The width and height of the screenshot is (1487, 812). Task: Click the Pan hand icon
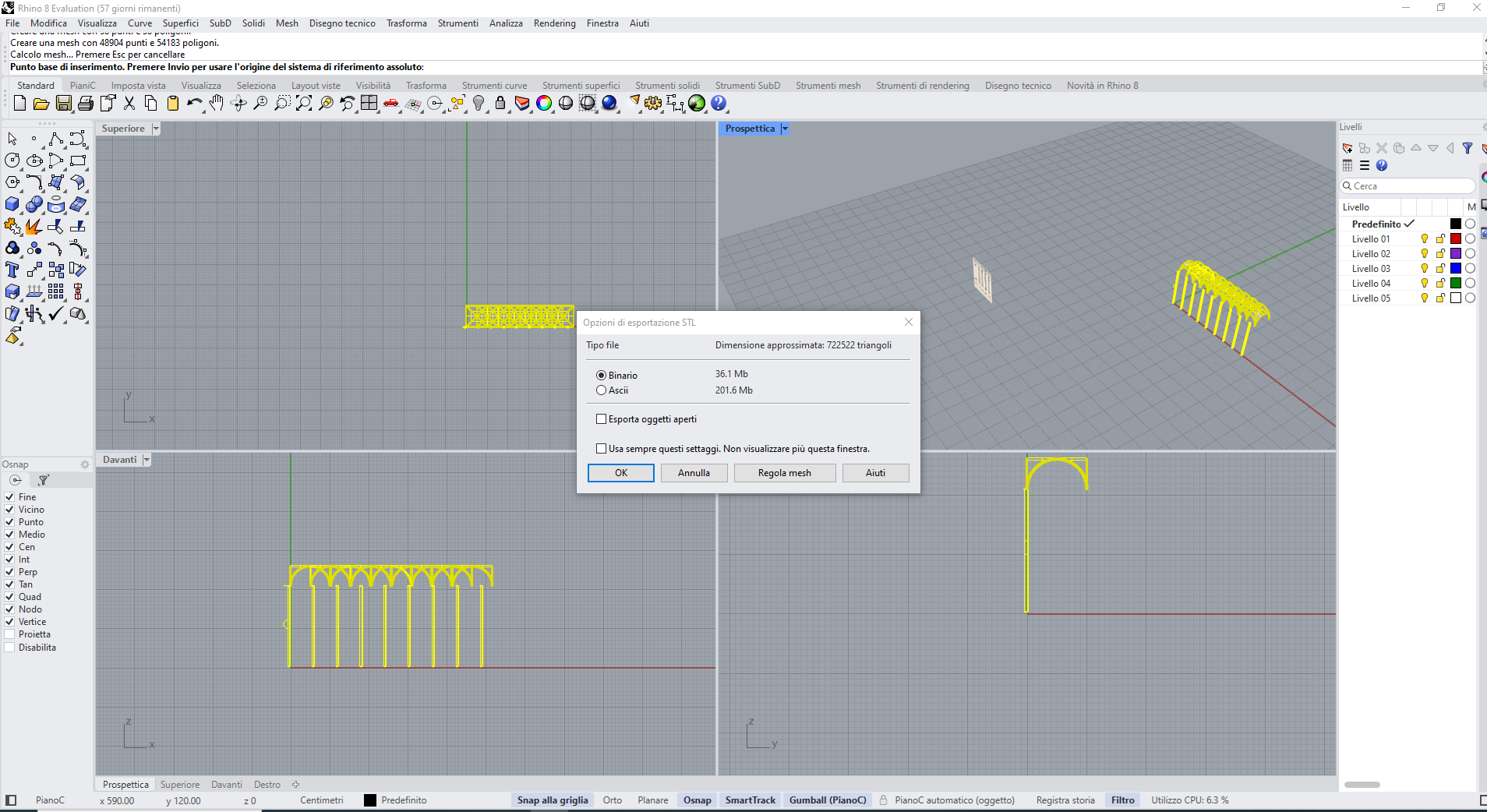coord(217,104)
